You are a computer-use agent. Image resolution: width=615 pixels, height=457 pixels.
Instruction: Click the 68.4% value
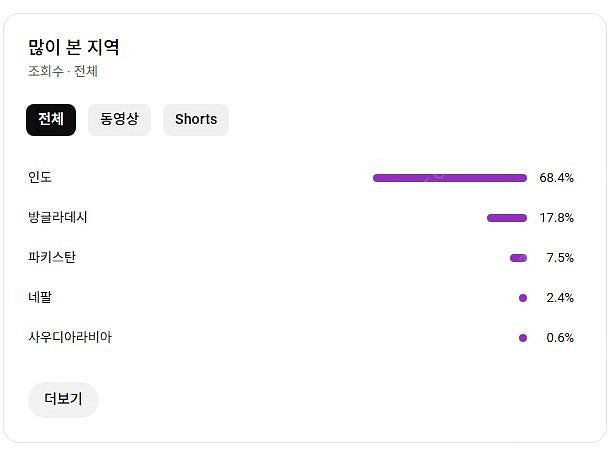[556, 178]
